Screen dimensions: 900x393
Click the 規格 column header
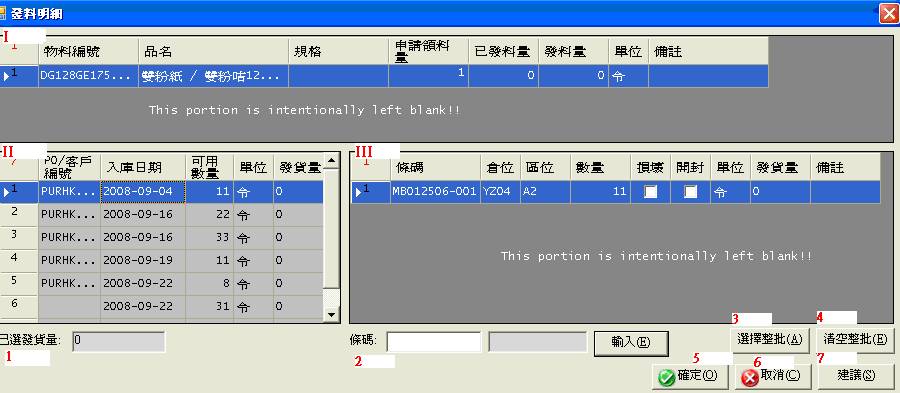(338, 52)
